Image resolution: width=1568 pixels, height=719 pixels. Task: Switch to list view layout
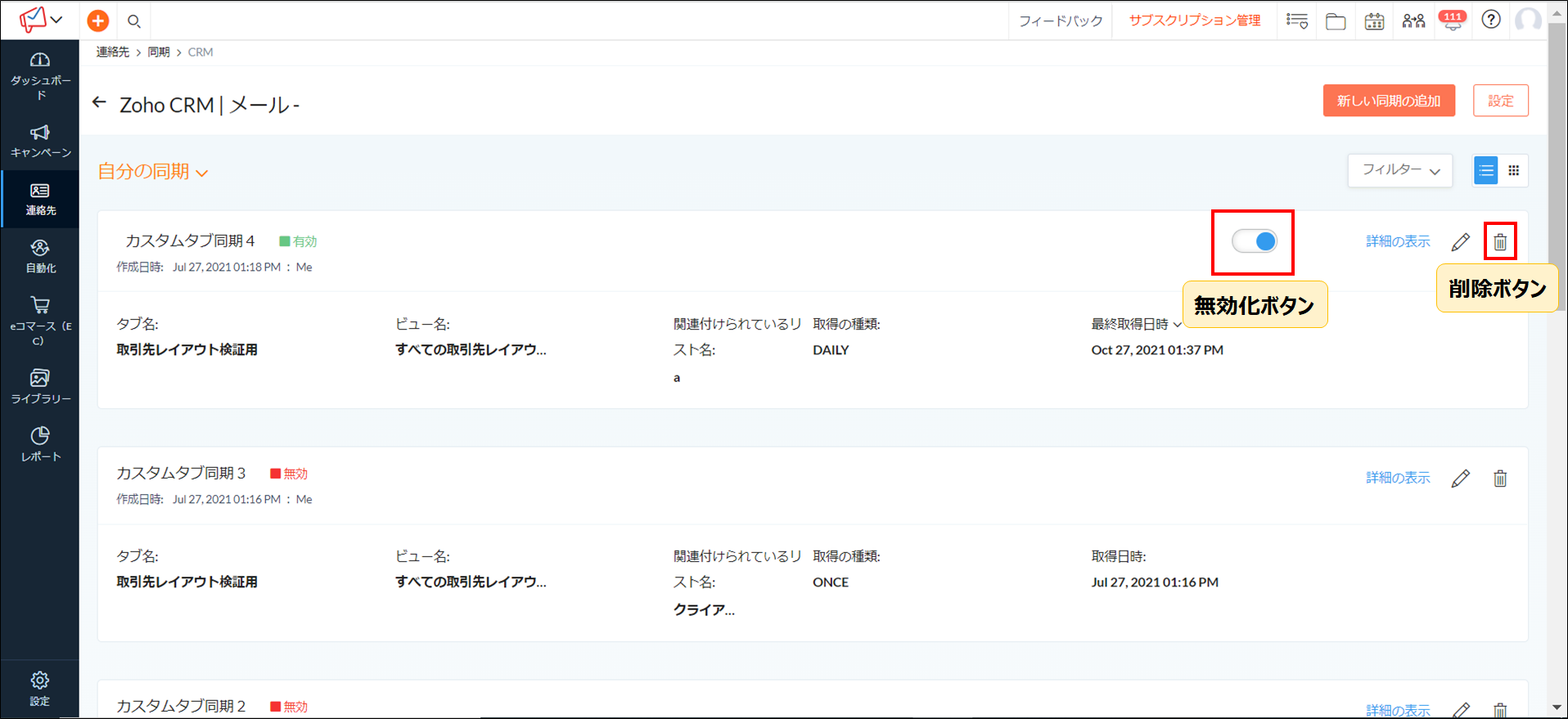coord(1486,170)
